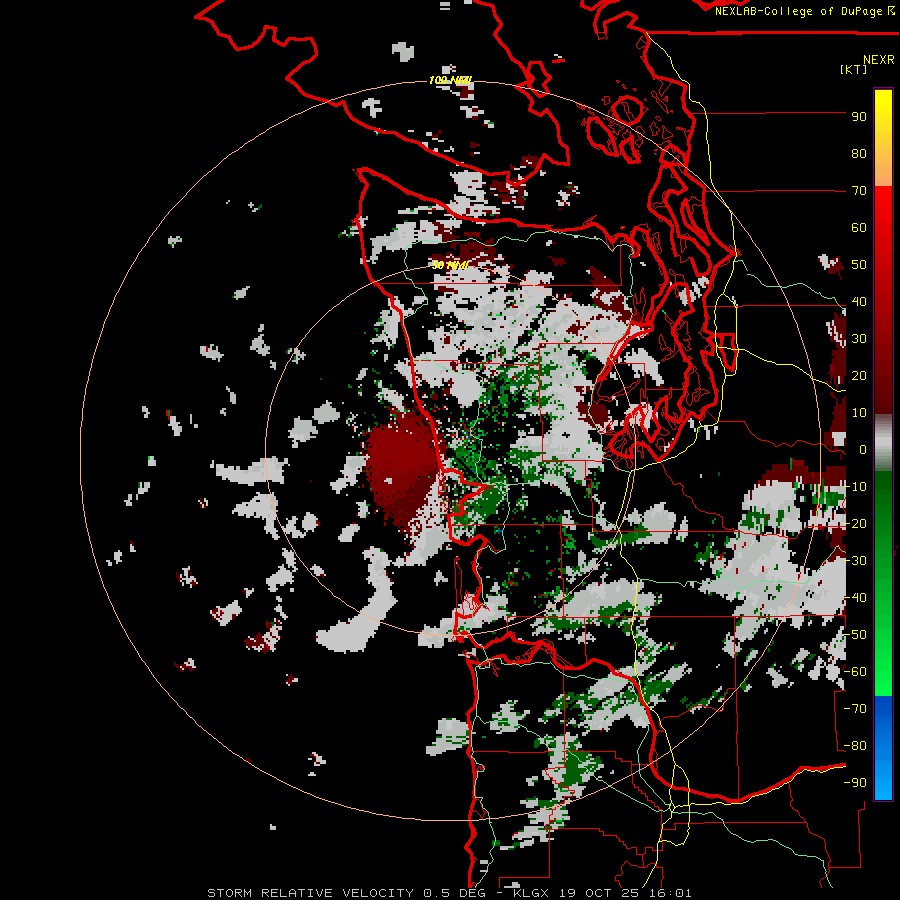Select the 90 value on the velocity scale
This screenshot has width=900, height=900.
point(859,117)
